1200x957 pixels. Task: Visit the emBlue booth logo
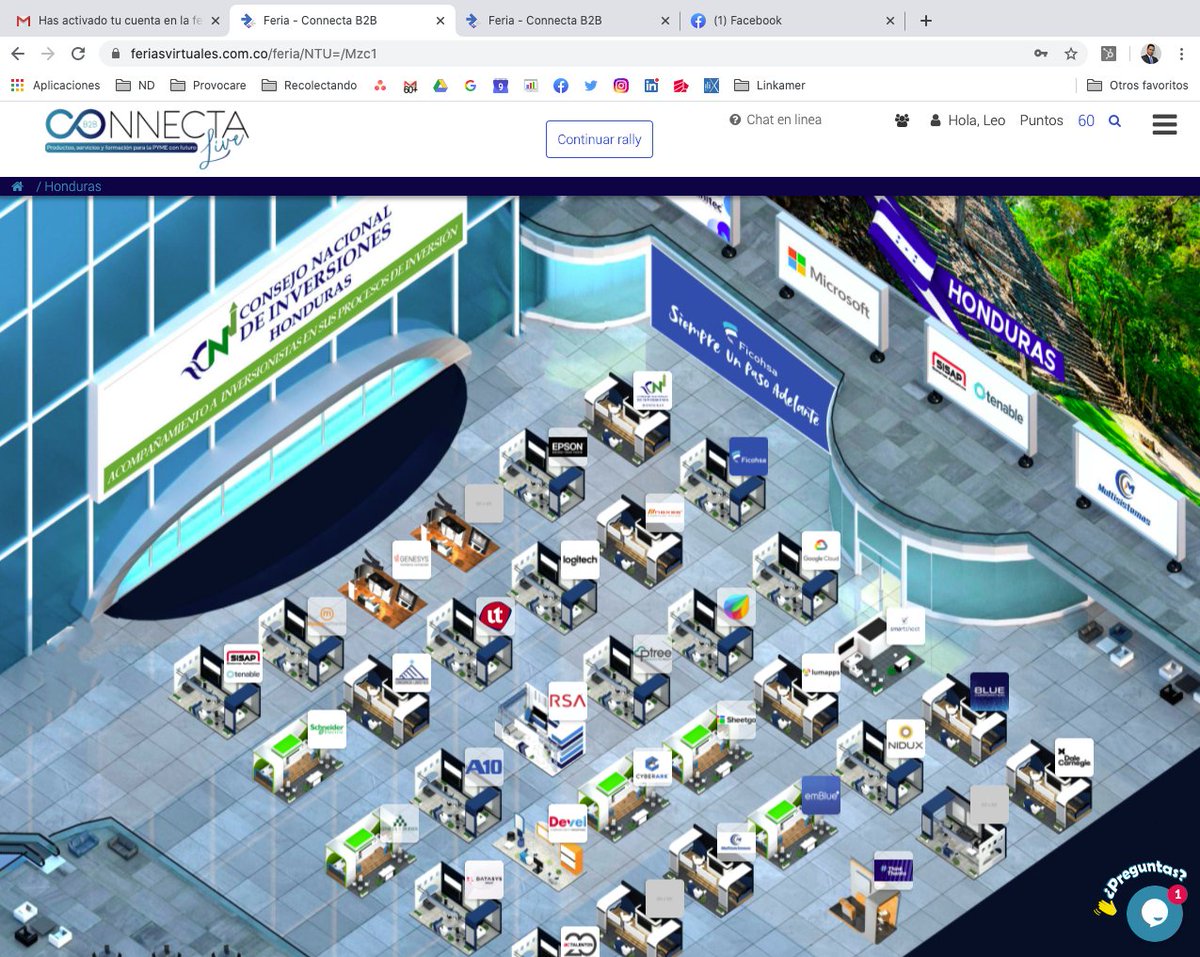click(x=821, y=795)
